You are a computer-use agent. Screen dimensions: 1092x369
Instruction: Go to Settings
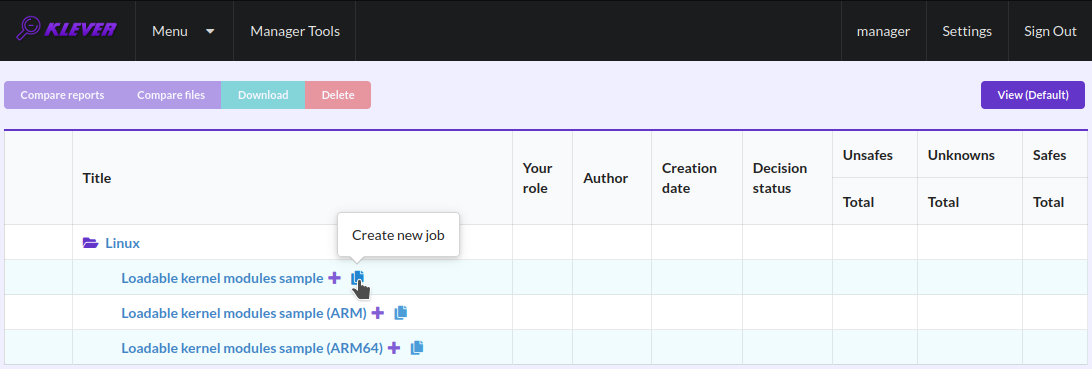click(967, 31)
